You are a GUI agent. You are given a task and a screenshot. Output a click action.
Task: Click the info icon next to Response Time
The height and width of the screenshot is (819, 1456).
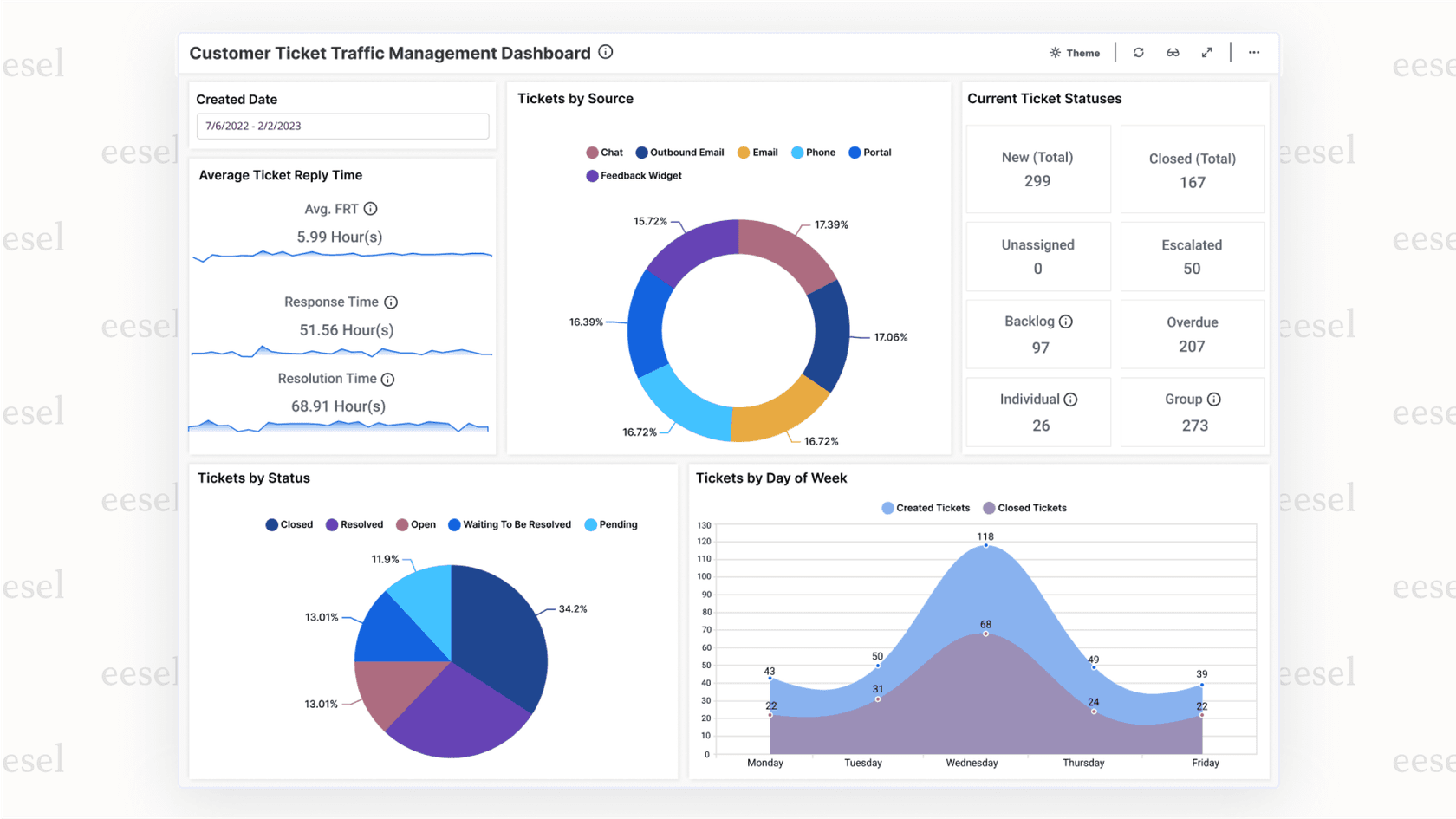pos(391,302)
